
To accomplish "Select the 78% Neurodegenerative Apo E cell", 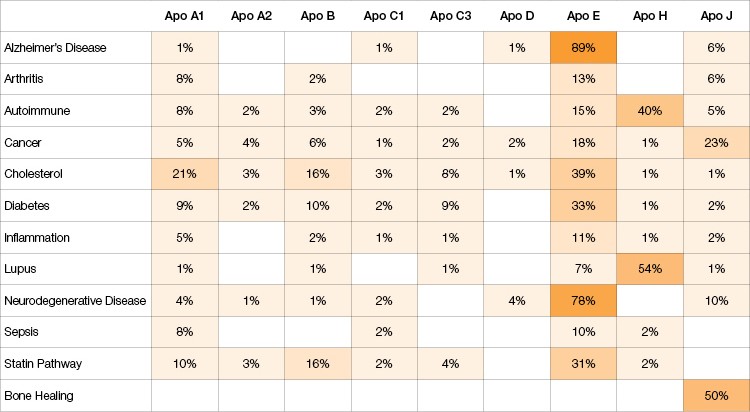I will click(584, 301).
